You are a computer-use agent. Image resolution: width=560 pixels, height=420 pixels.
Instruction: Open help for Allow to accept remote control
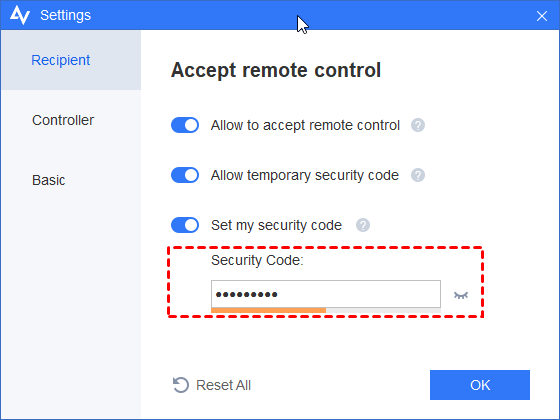tap(418, 125)
